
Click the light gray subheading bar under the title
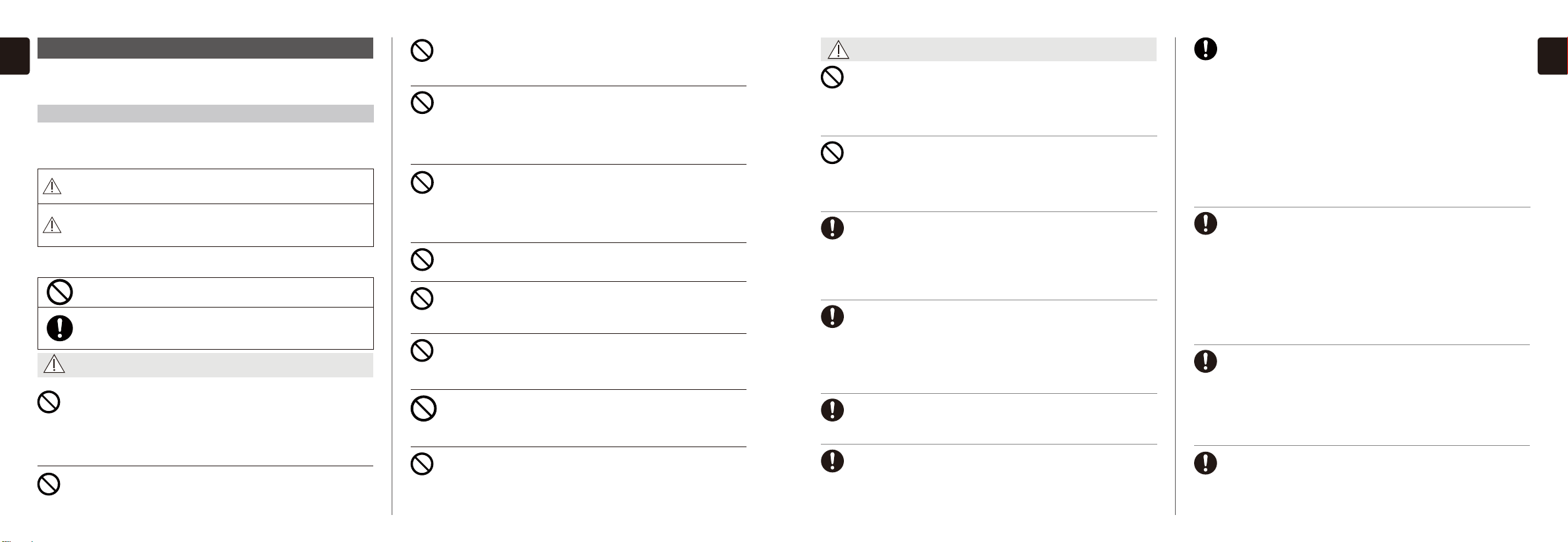tap(205, 113)
